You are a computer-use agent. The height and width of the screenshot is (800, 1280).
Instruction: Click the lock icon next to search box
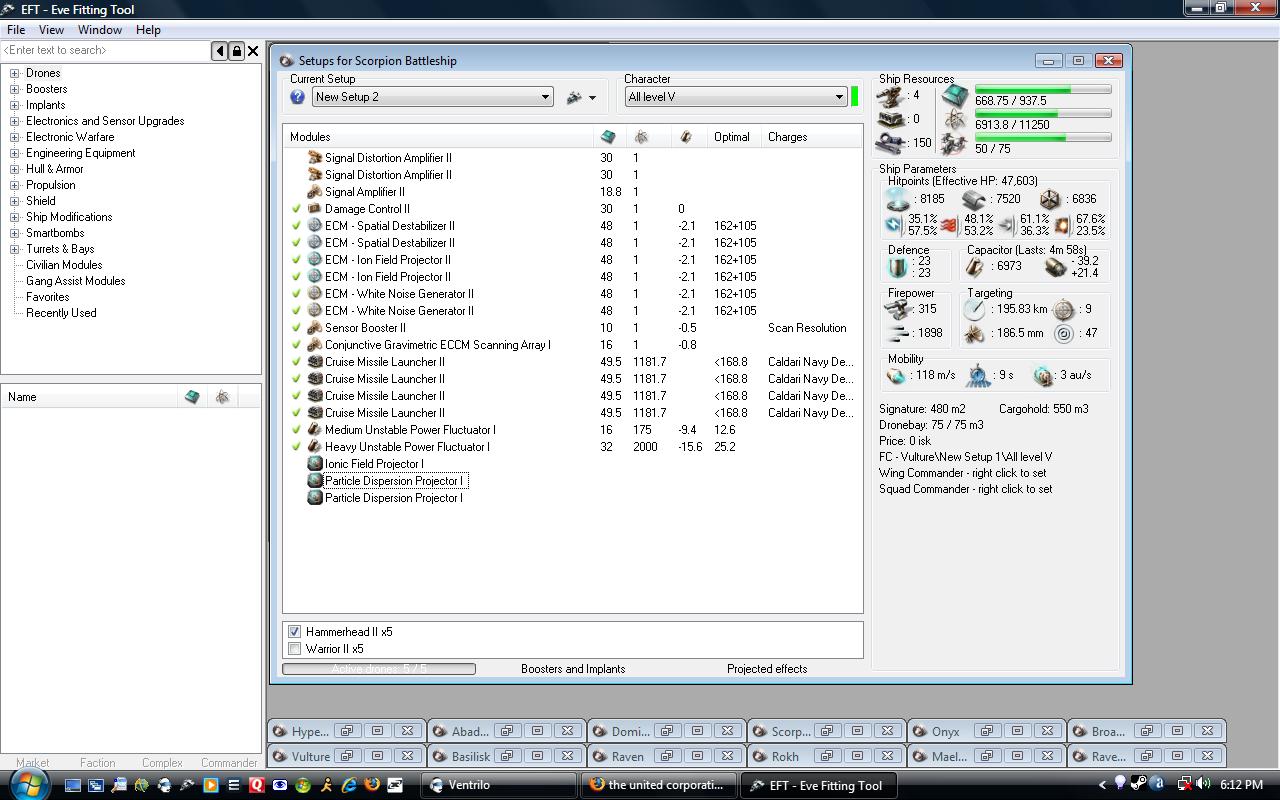click(x=237, y=51)
